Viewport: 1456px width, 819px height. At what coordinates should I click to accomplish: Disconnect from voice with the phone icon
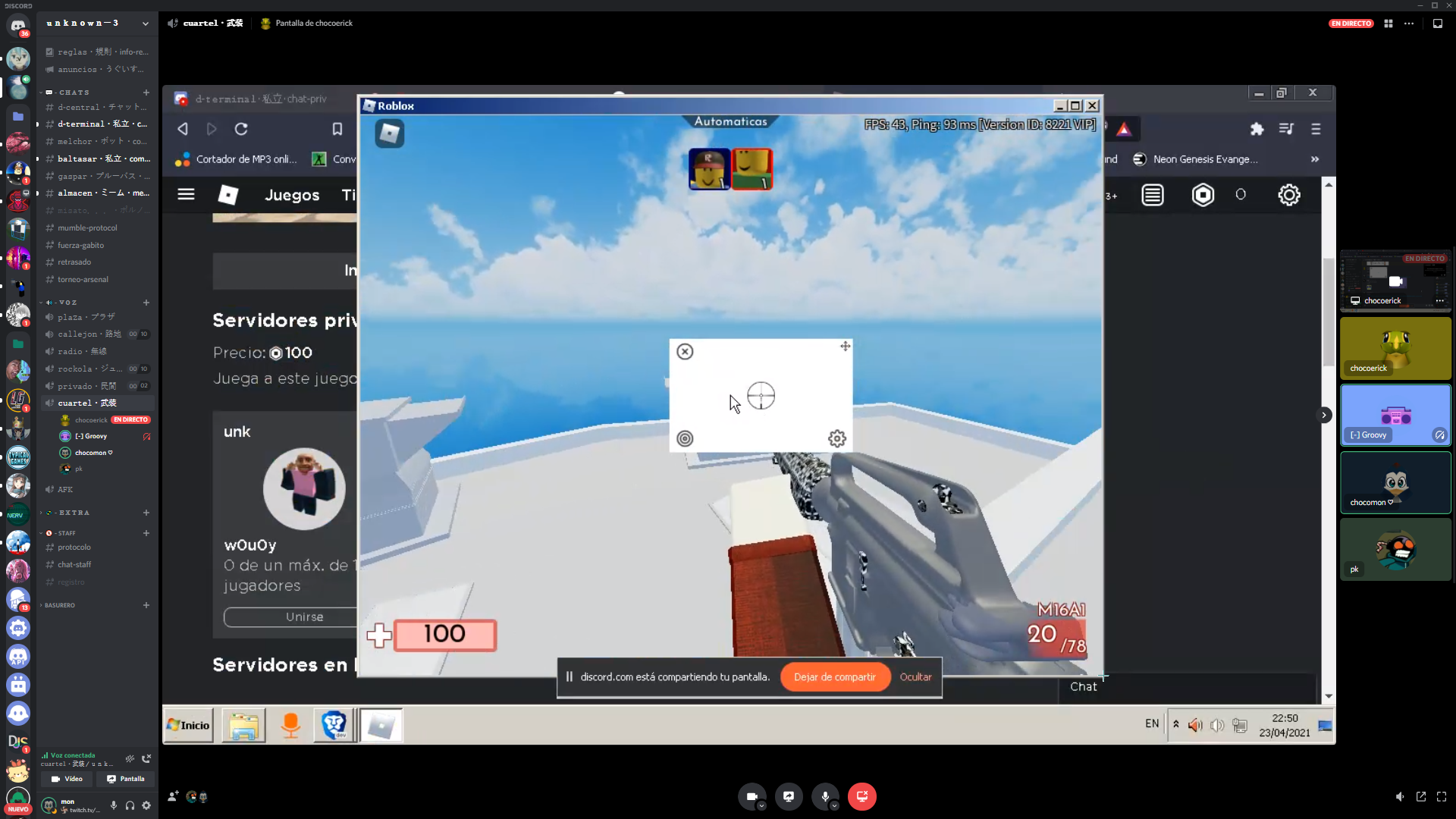click(x=146, y=758)
